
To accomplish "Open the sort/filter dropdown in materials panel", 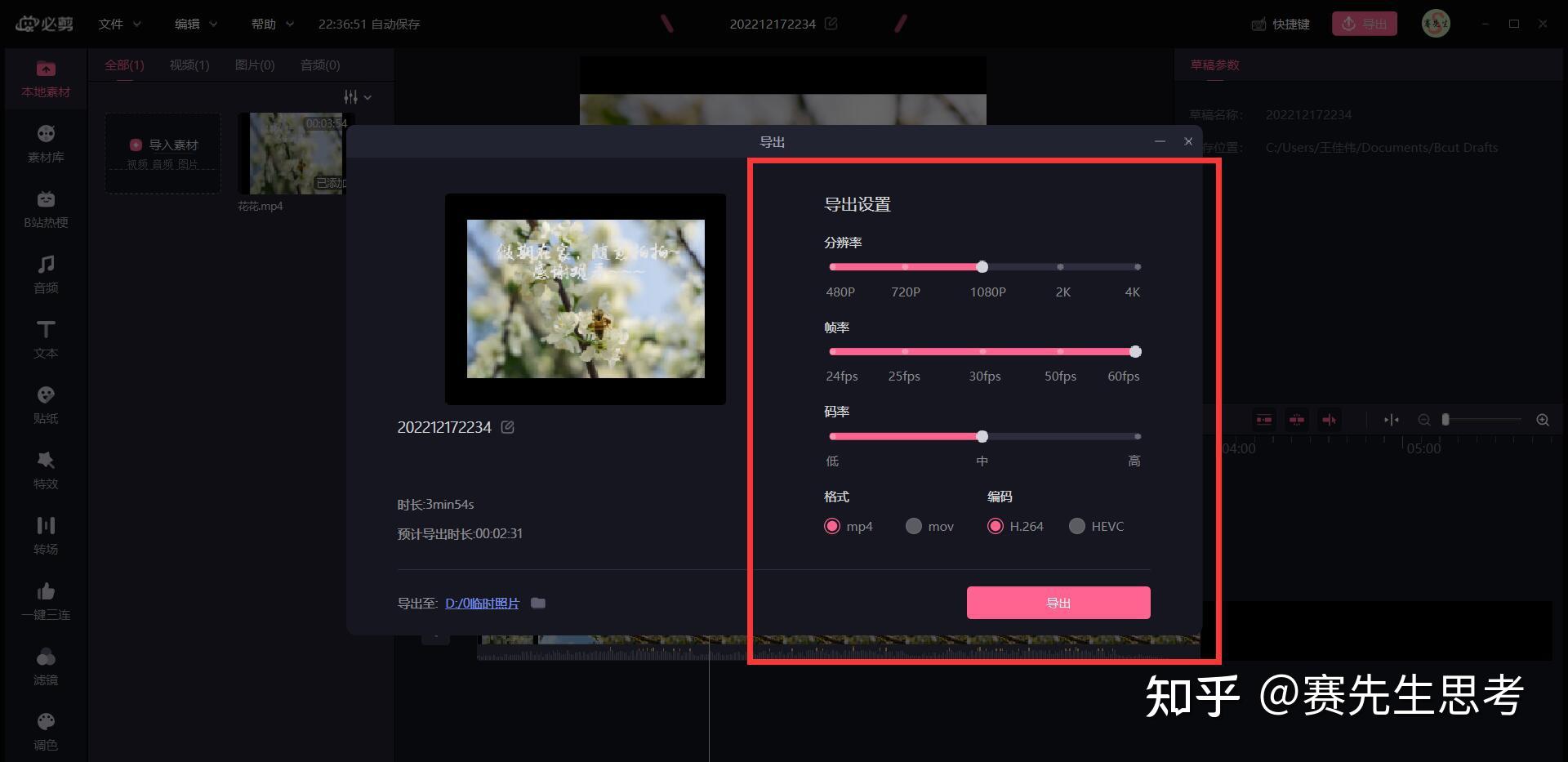I will click(358, 97).
